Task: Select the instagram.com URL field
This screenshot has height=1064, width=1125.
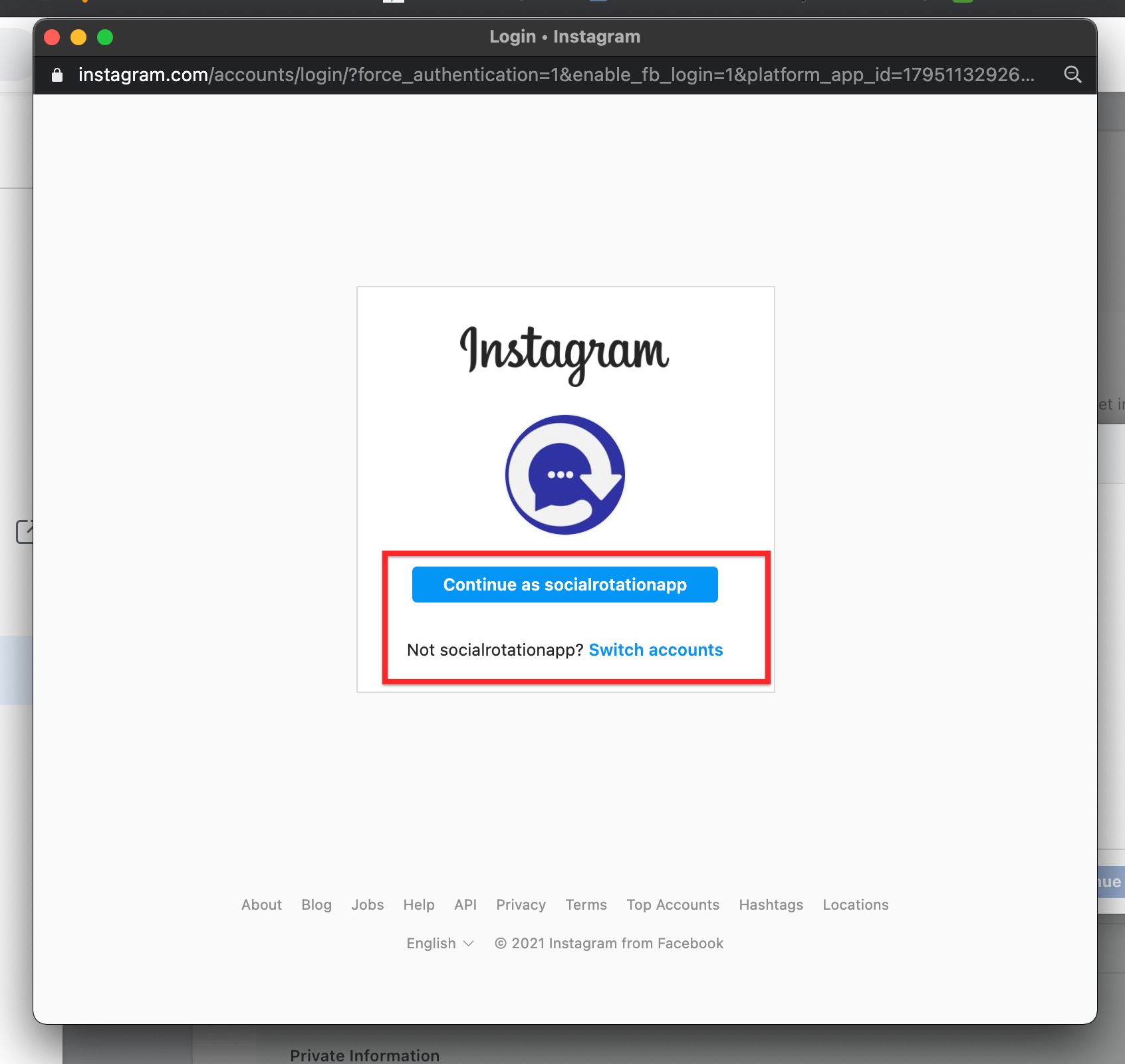Action: click(556, 74)
